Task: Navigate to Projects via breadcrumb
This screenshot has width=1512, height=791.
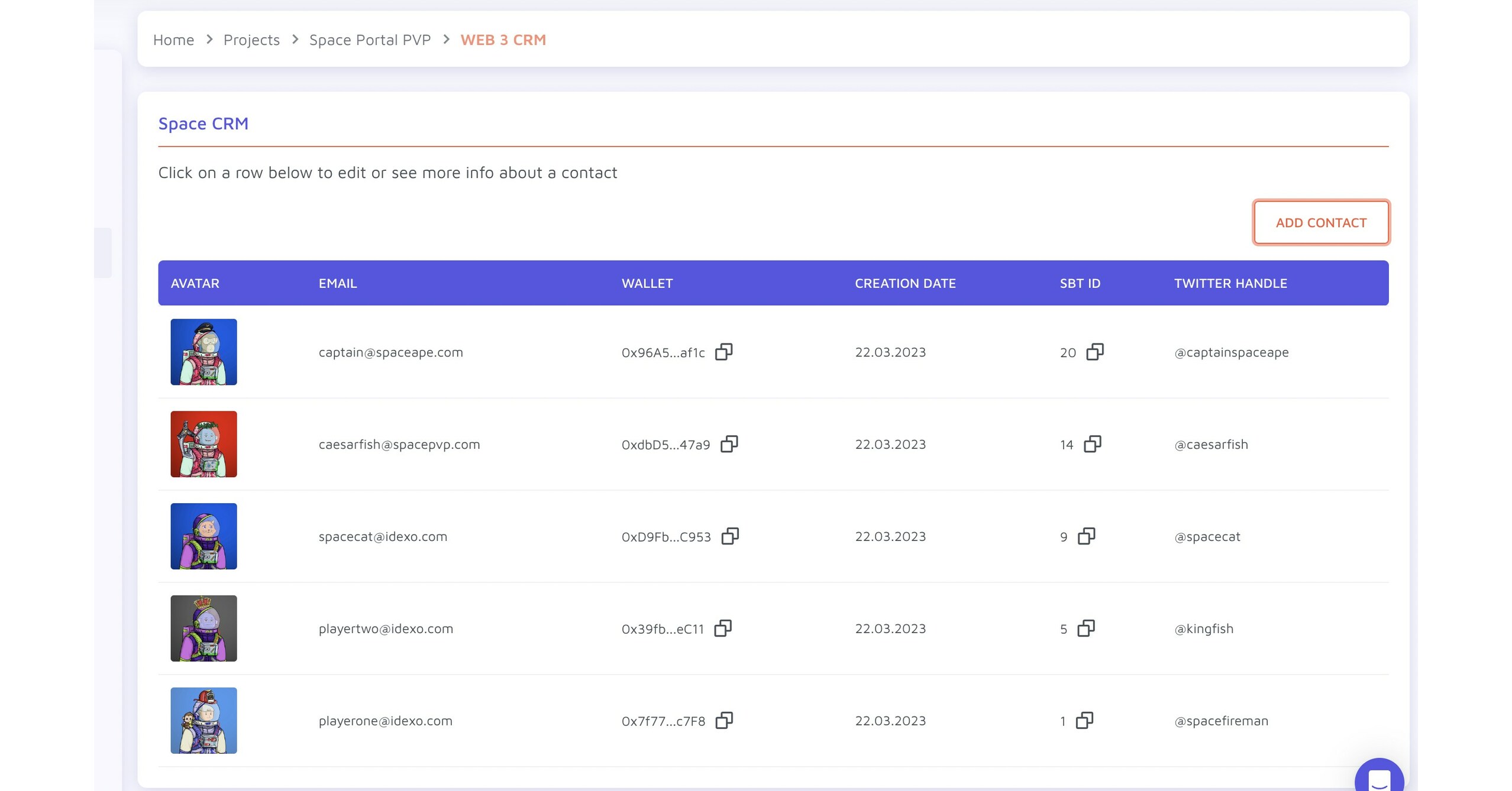Action: [x=251, y=40]
